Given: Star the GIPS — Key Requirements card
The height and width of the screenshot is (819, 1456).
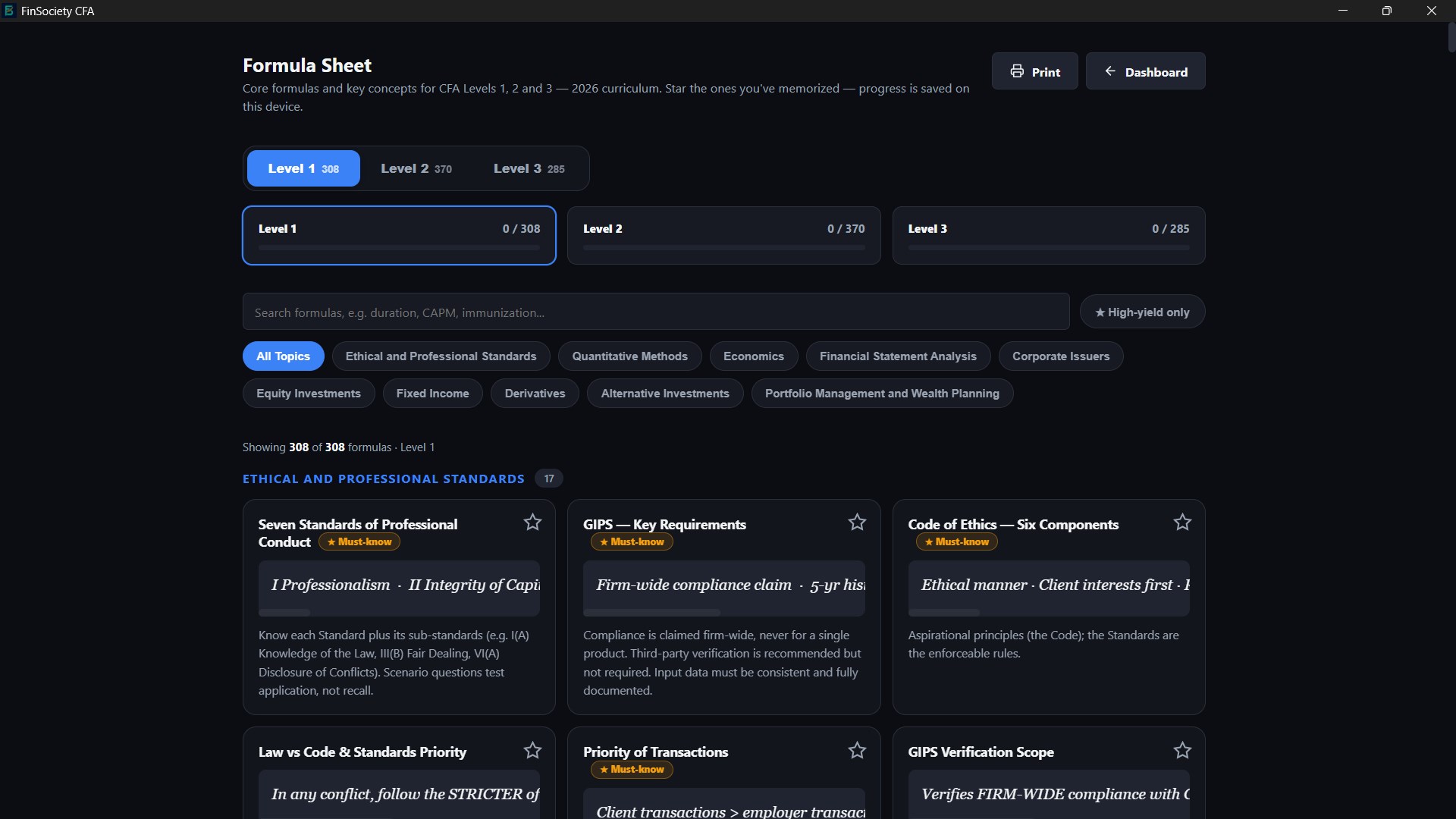Looking at the screenshot, I should [857, 522].
